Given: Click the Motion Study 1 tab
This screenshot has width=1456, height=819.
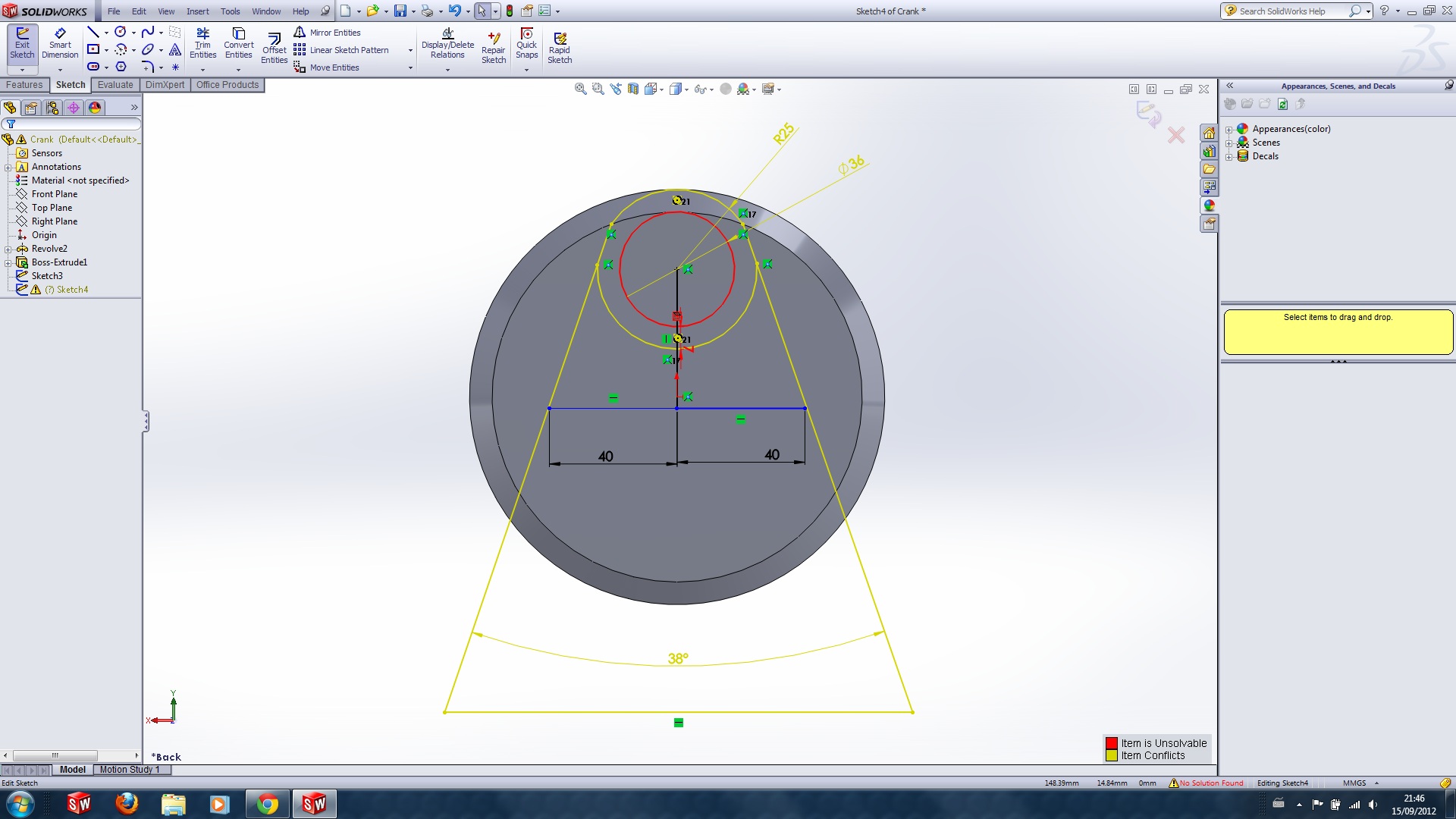Looking at the screenshot, I should click(x=130, y=770).
